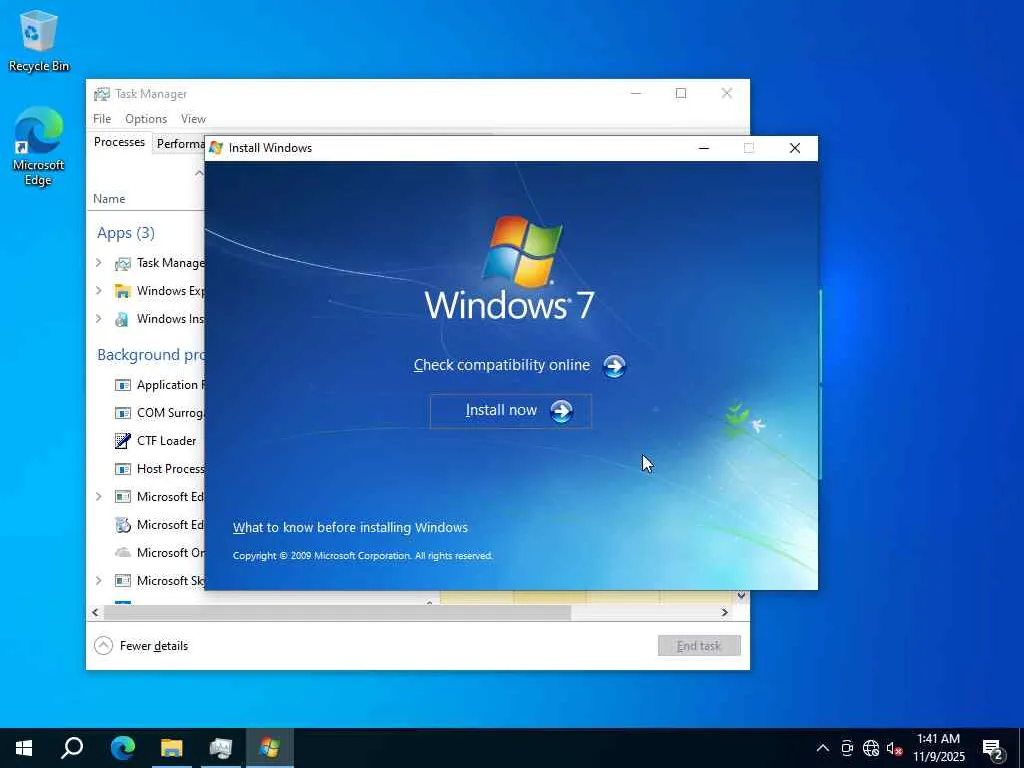Open the network globe tray icon
The width and height of the screenshot is (1024, 768).
pyautogui.click(x=871, y=748)
